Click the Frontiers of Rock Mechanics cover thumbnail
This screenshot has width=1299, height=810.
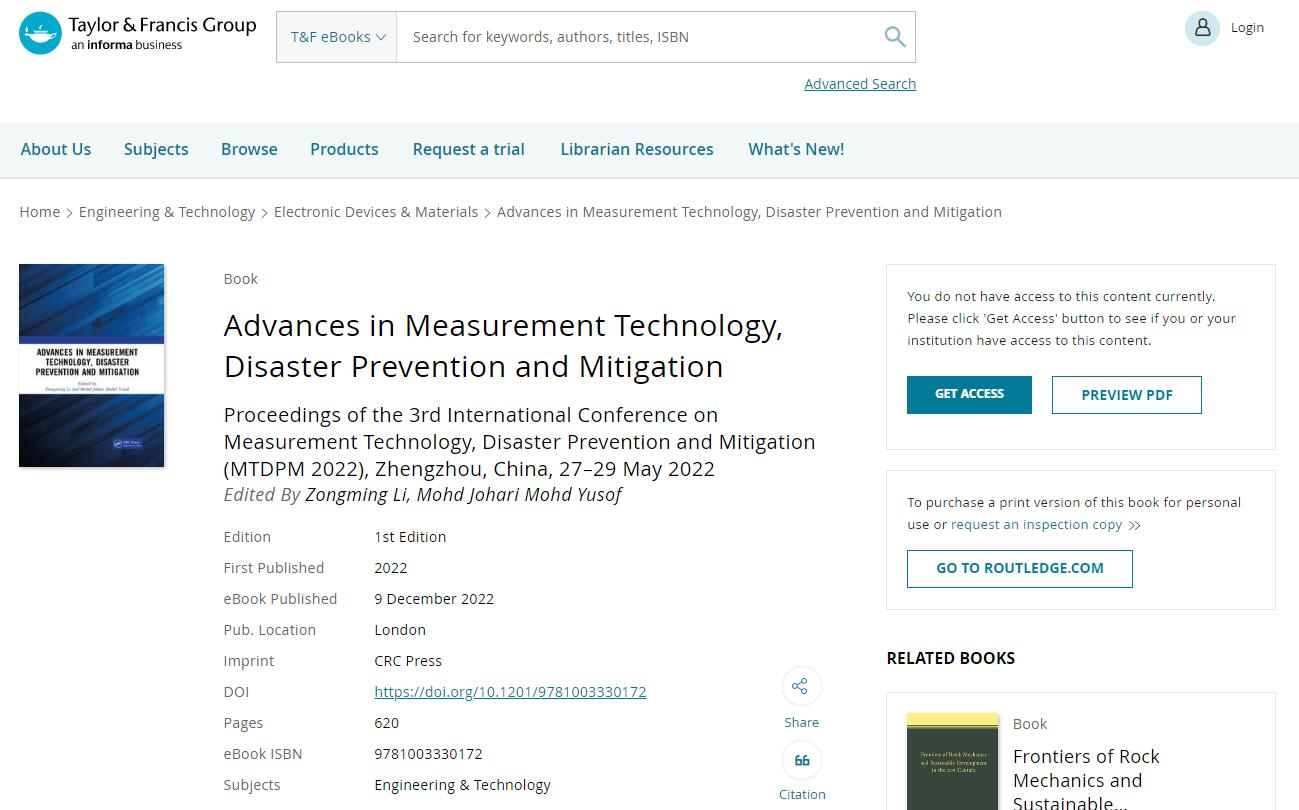point(952,762)
